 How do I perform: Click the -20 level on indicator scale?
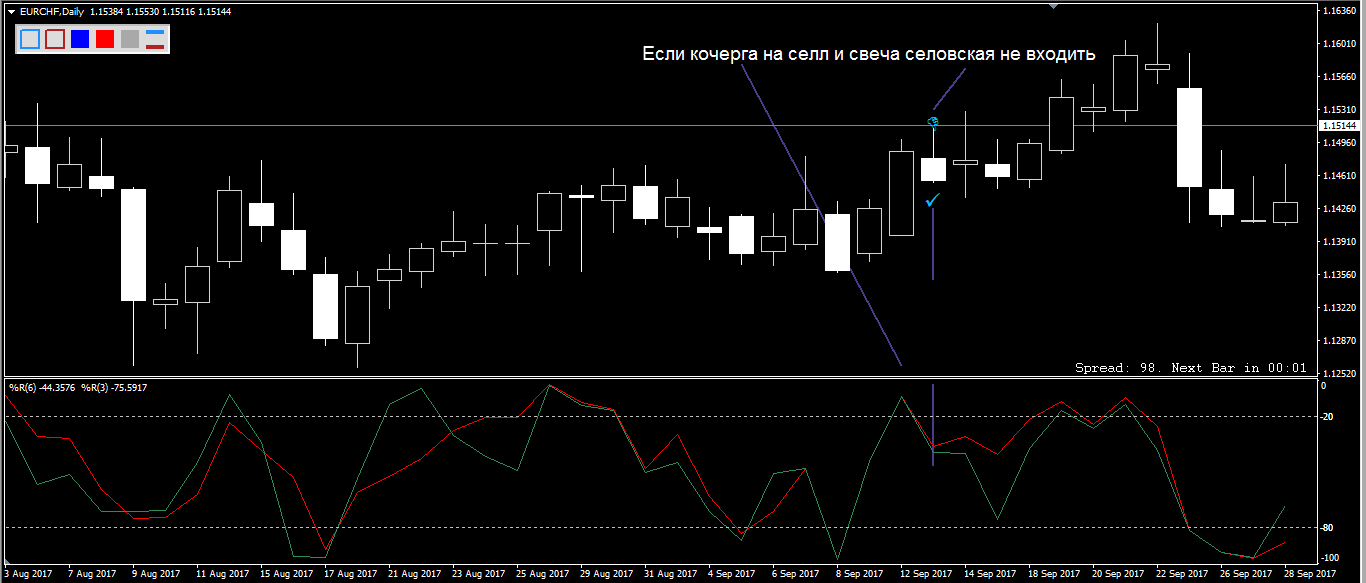click(1328, 416)
